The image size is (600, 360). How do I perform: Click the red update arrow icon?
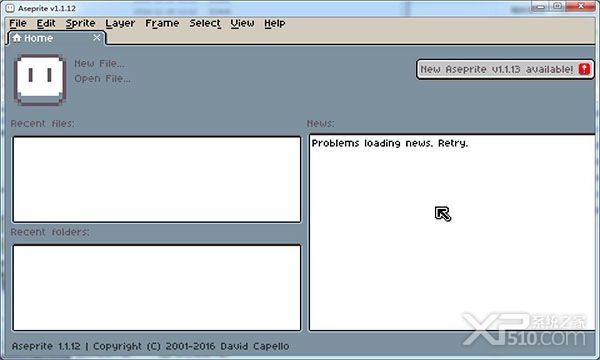(x=584, y=69)
